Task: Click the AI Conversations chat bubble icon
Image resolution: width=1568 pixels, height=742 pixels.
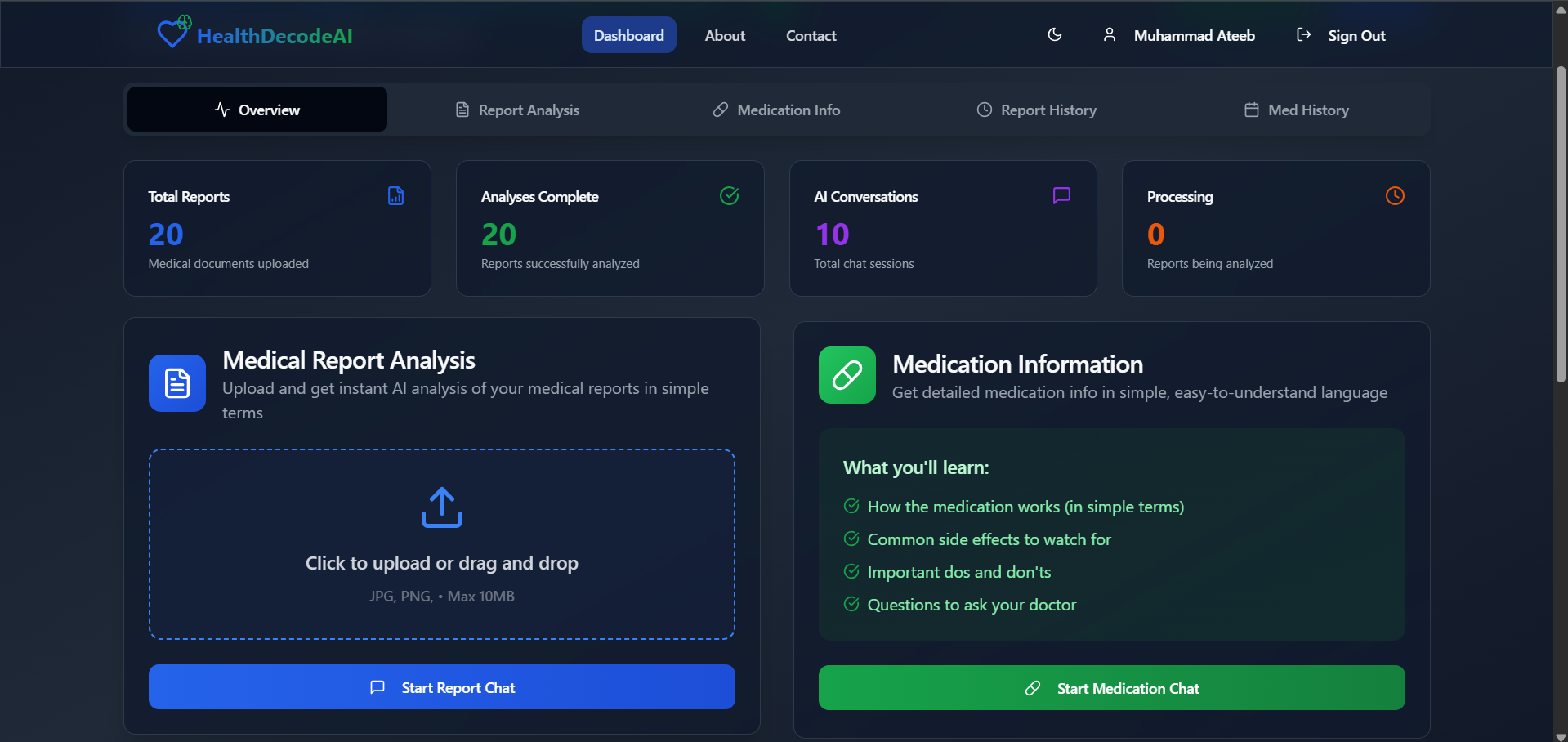Action: (1061, 195)
